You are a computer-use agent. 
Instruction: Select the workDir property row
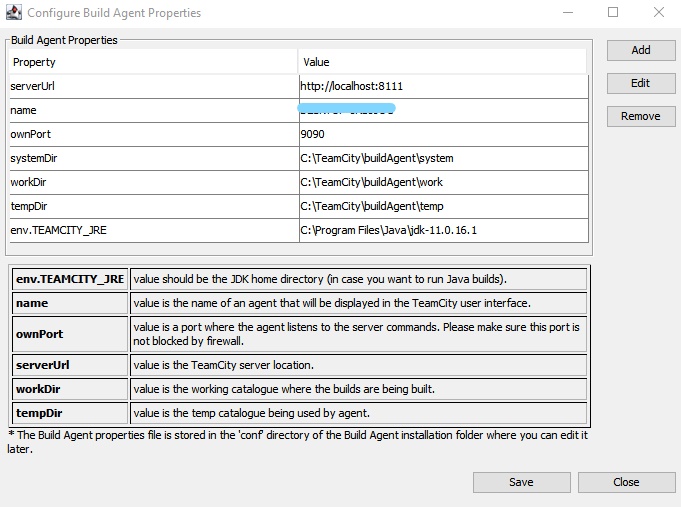(x=299, y=182)
